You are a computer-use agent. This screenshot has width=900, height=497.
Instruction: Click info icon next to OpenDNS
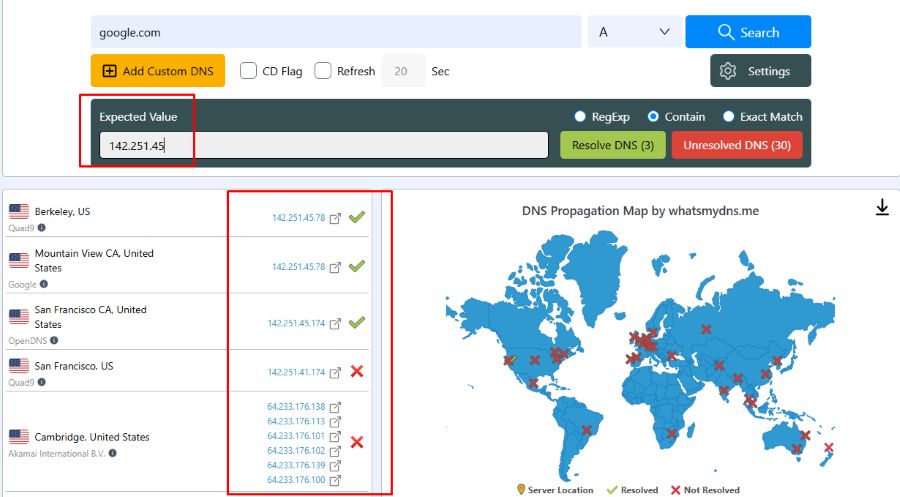click(x=54, y=340)
